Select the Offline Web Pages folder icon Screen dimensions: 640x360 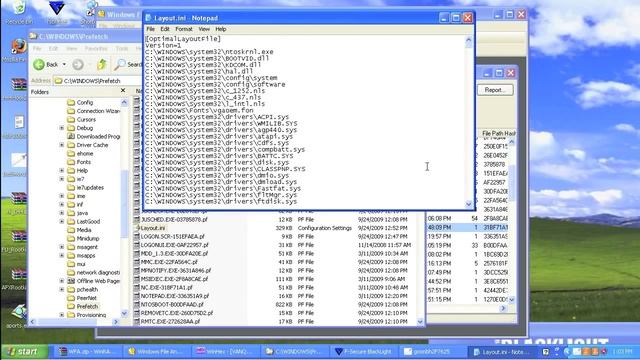[71, 281]
